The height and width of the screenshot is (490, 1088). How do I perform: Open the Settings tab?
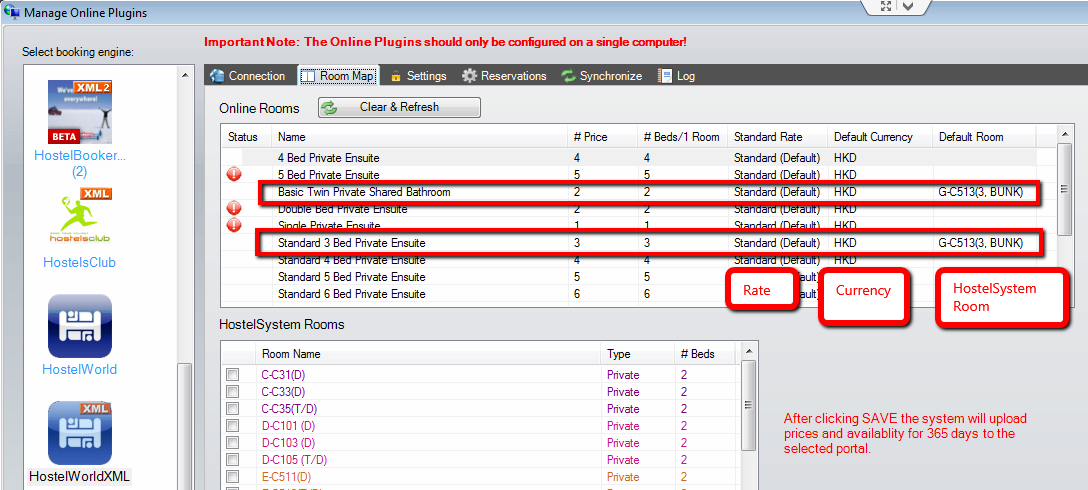click(x=418, y=76)
